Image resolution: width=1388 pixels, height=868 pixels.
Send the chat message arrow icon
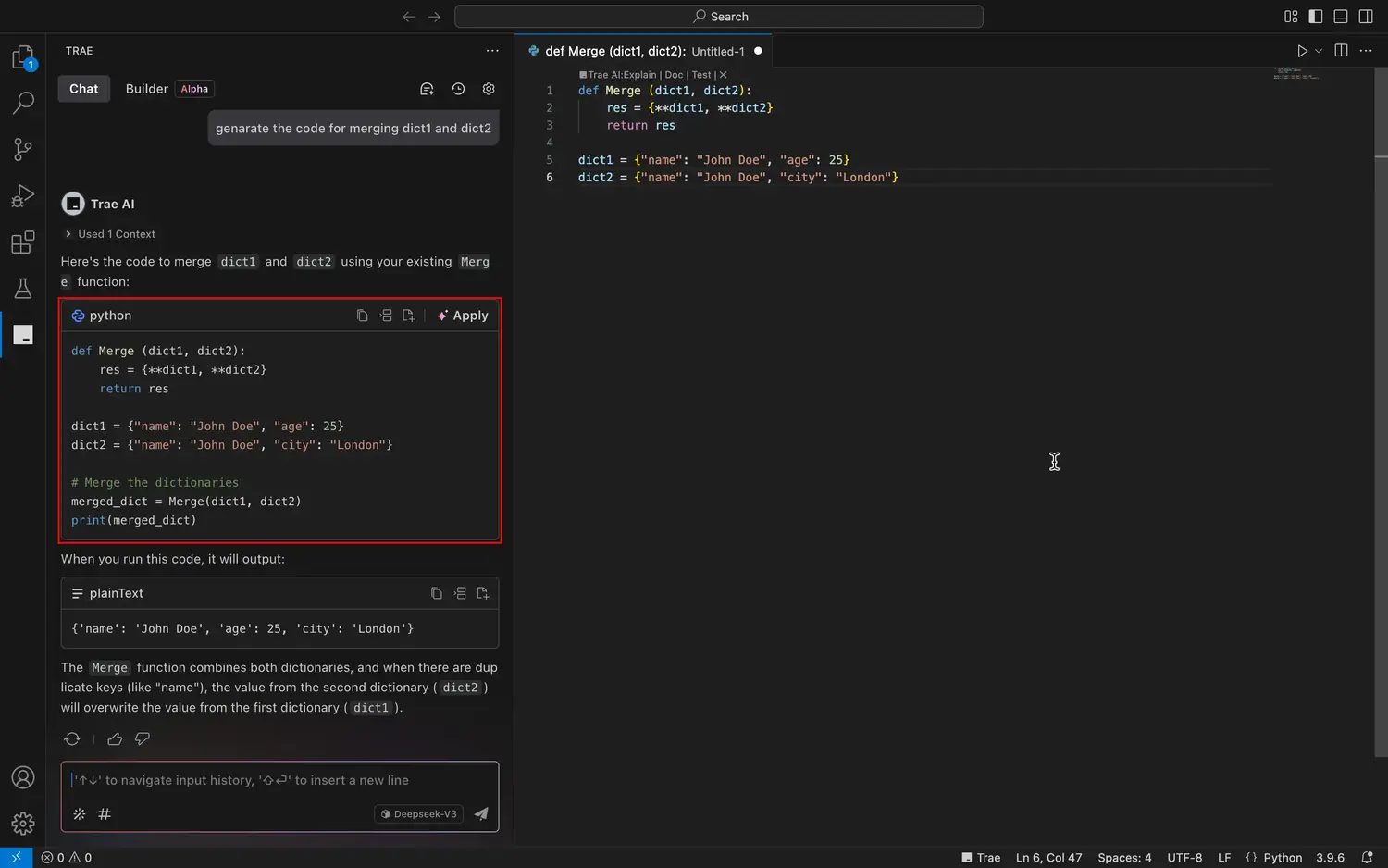(481, 814)
